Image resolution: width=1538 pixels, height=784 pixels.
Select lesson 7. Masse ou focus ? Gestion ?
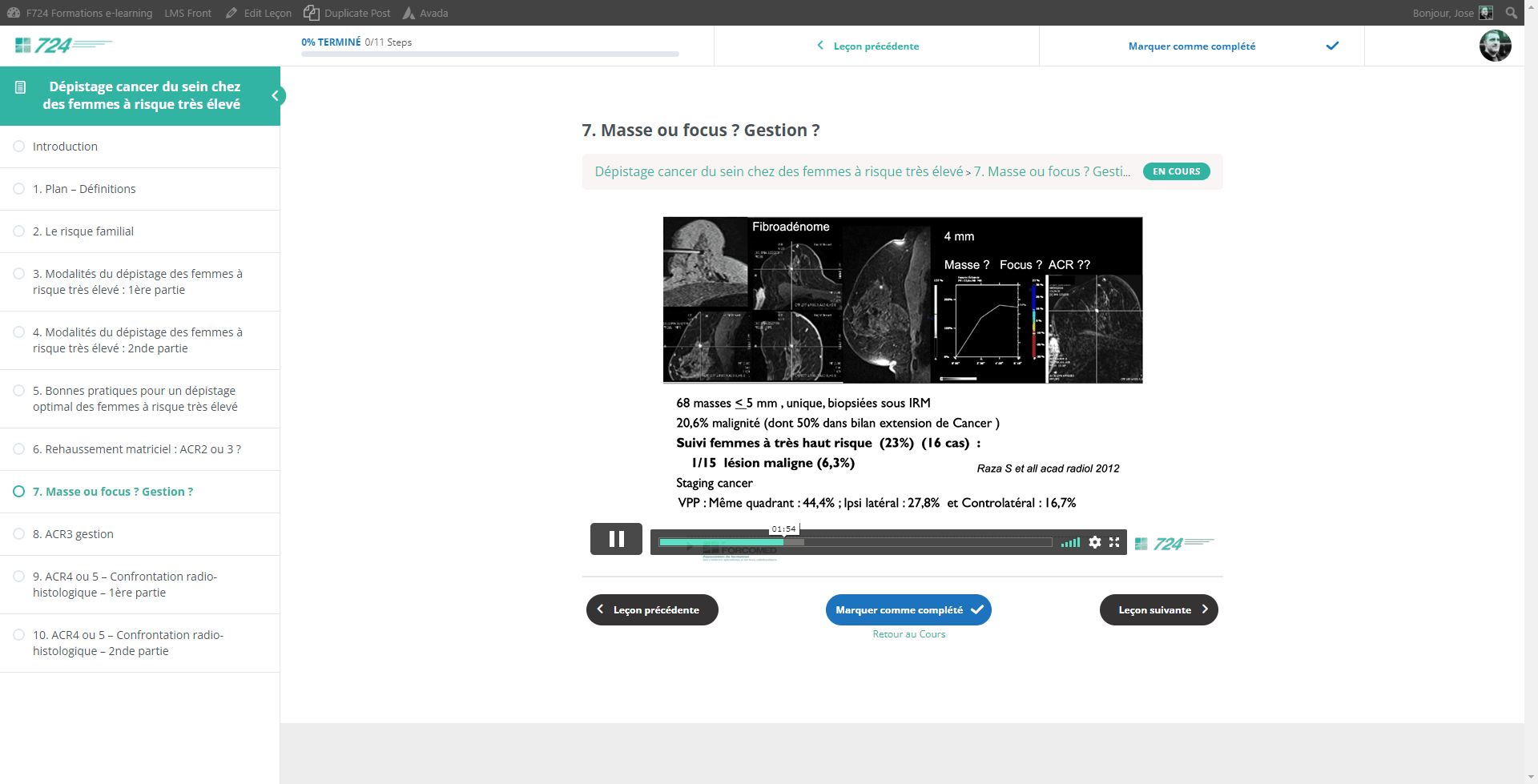point(113,492)
